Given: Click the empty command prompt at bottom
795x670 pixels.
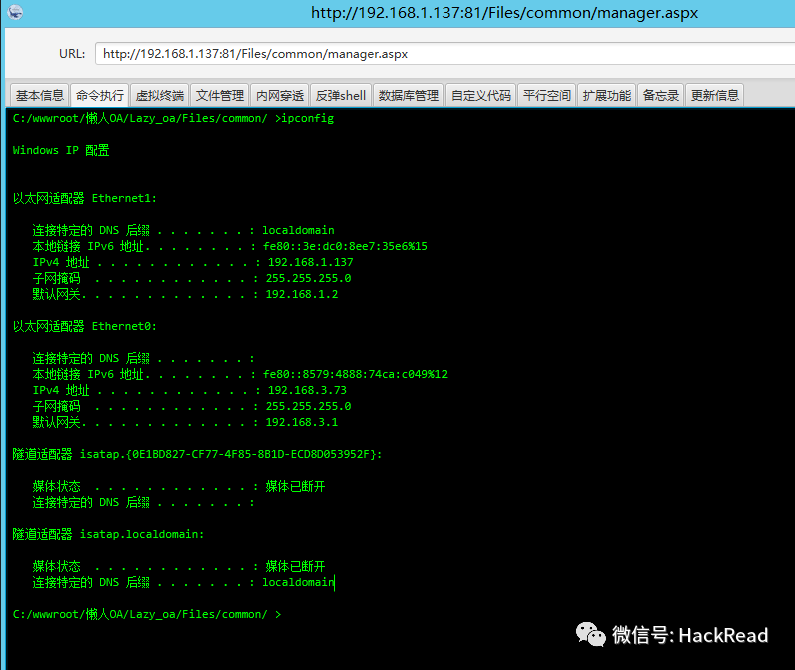Looking at the screenshot, I should (147, 614).
